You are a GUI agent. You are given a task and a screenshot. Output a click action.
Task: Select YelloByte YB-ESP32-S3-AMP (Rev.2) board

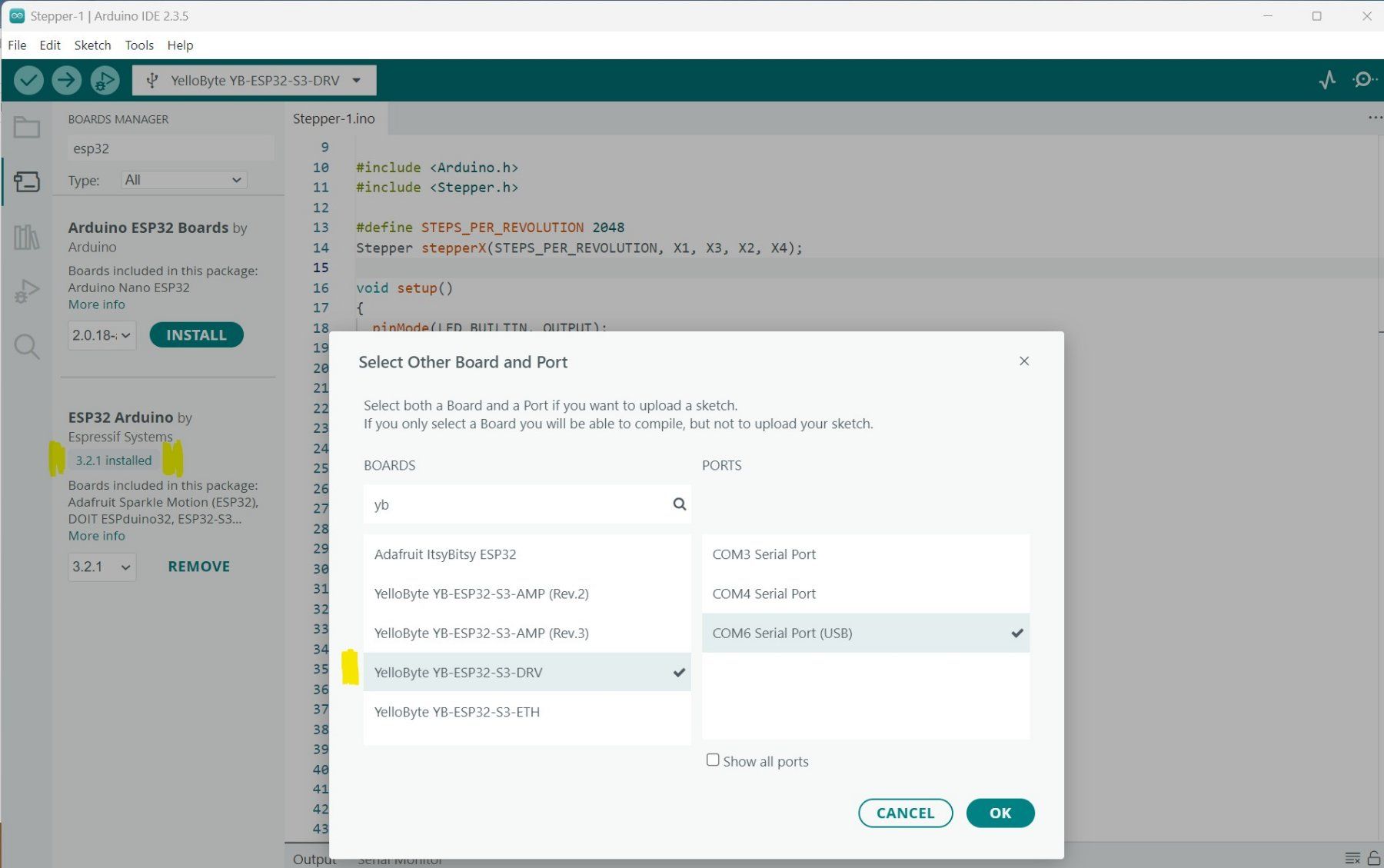click(x=527, y=594)
